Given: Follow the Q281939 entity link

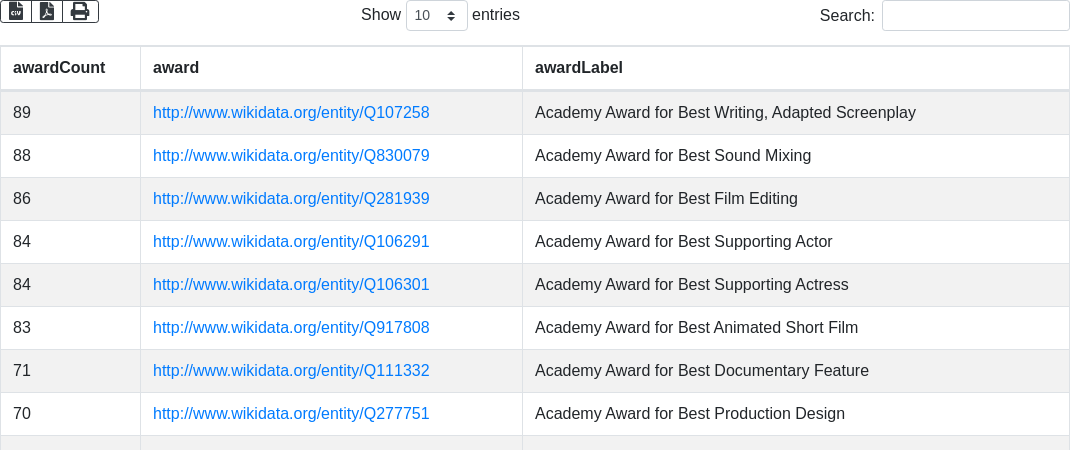Looking at the screenshot, I should [291, 199].
